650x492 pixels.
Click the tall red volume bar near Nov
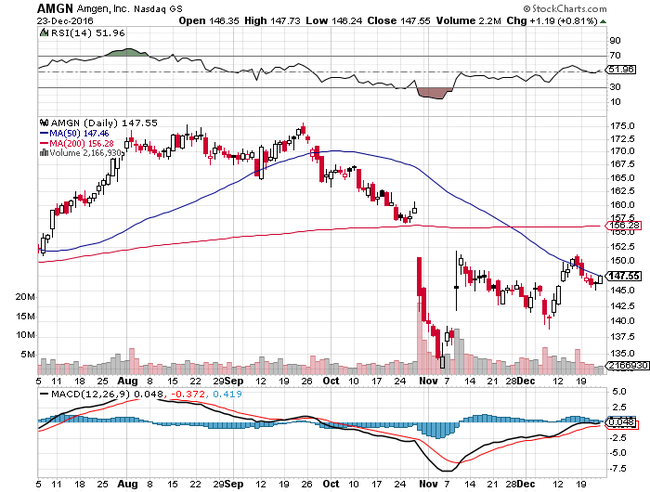point(419,339)
